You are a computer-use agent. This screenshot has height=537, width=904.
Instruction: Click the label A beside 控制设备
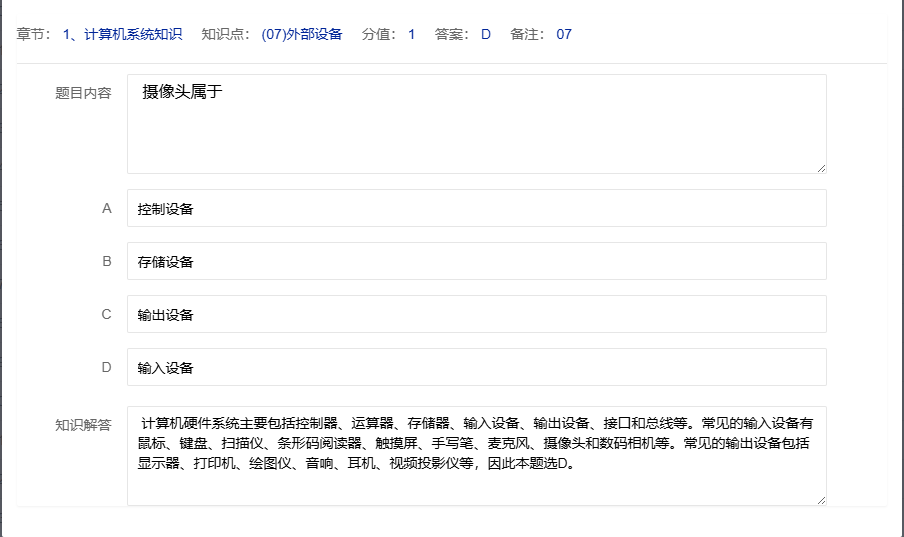106,209
